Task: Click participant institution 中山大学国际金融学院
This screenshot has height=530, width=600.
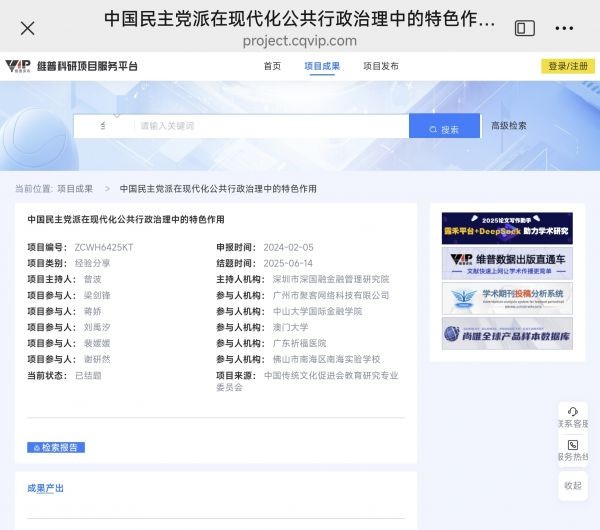Action: click(x=317, y=311)
